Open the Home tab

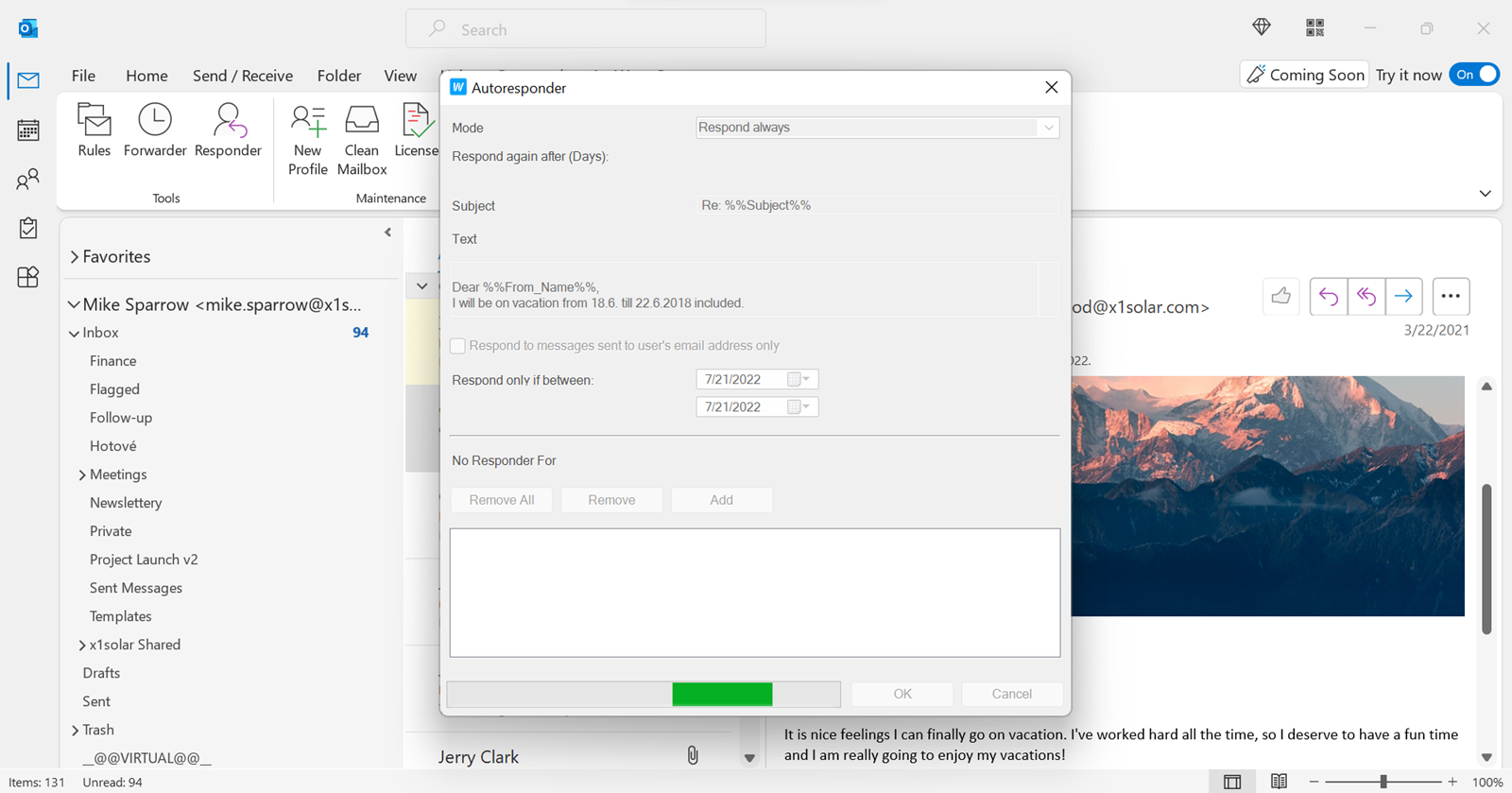146,76
